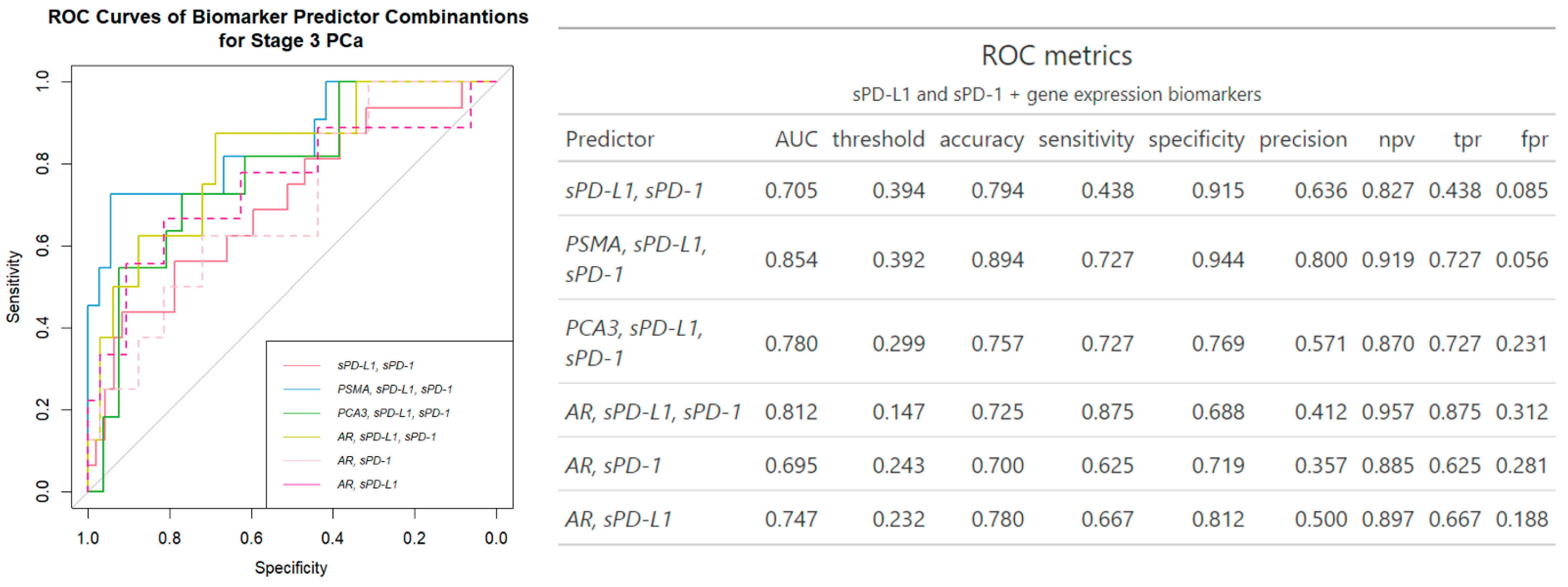Click the blue PSMA legend line swatch
This screenshot has width=1568, height=587.
(301, 389)
